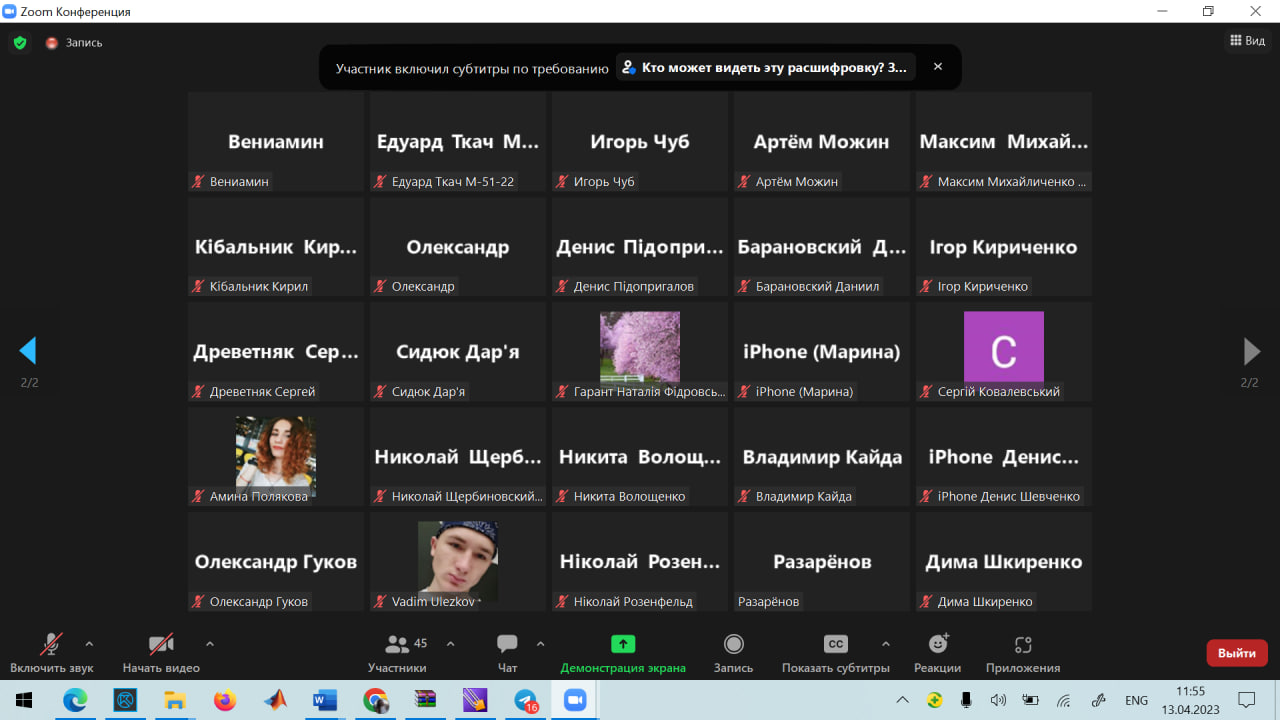Image resolution: width=1280 pixels, height=720 pixels.
Task: Open the Participants panel icon
Action: coord(397,645)
